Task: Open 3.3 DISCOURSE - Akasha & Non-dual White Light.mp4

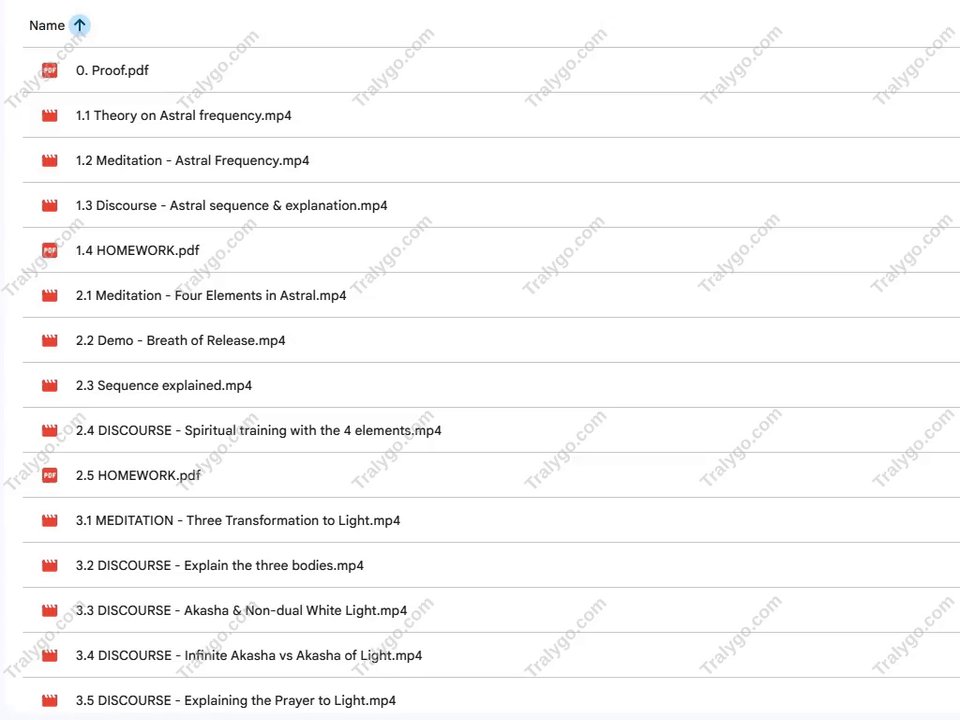Action: 241,610
